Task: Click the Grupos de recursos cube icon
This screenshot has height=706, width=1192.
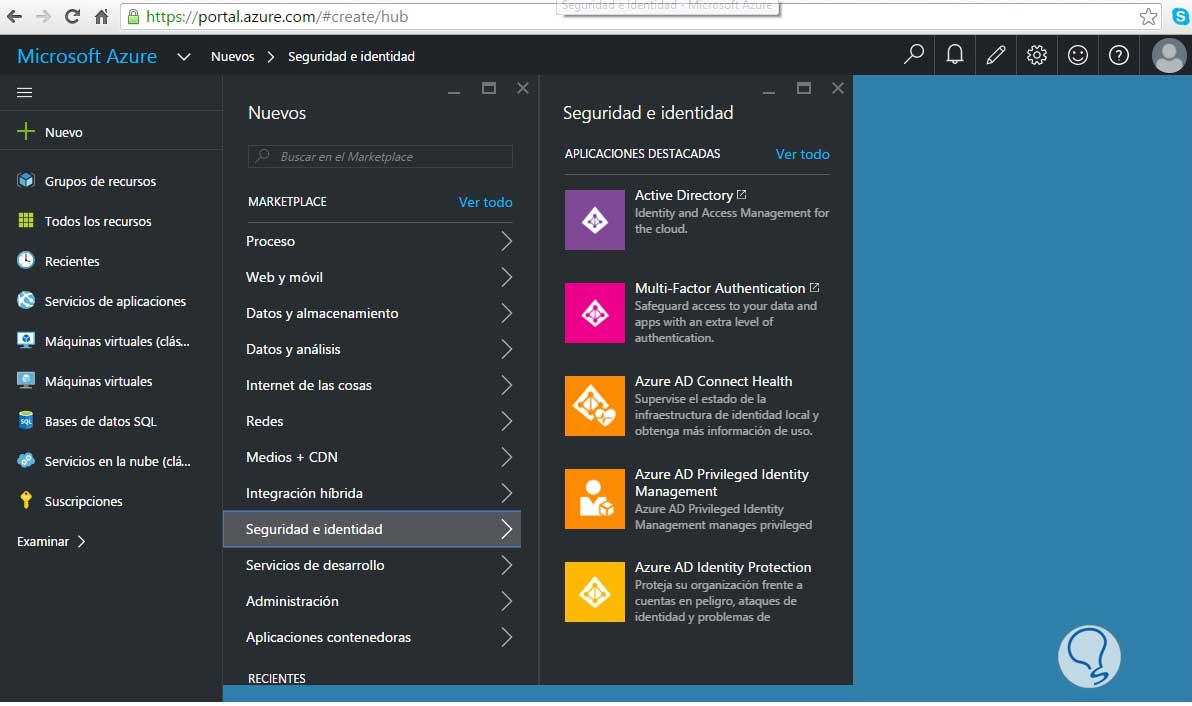Action: 26,181
